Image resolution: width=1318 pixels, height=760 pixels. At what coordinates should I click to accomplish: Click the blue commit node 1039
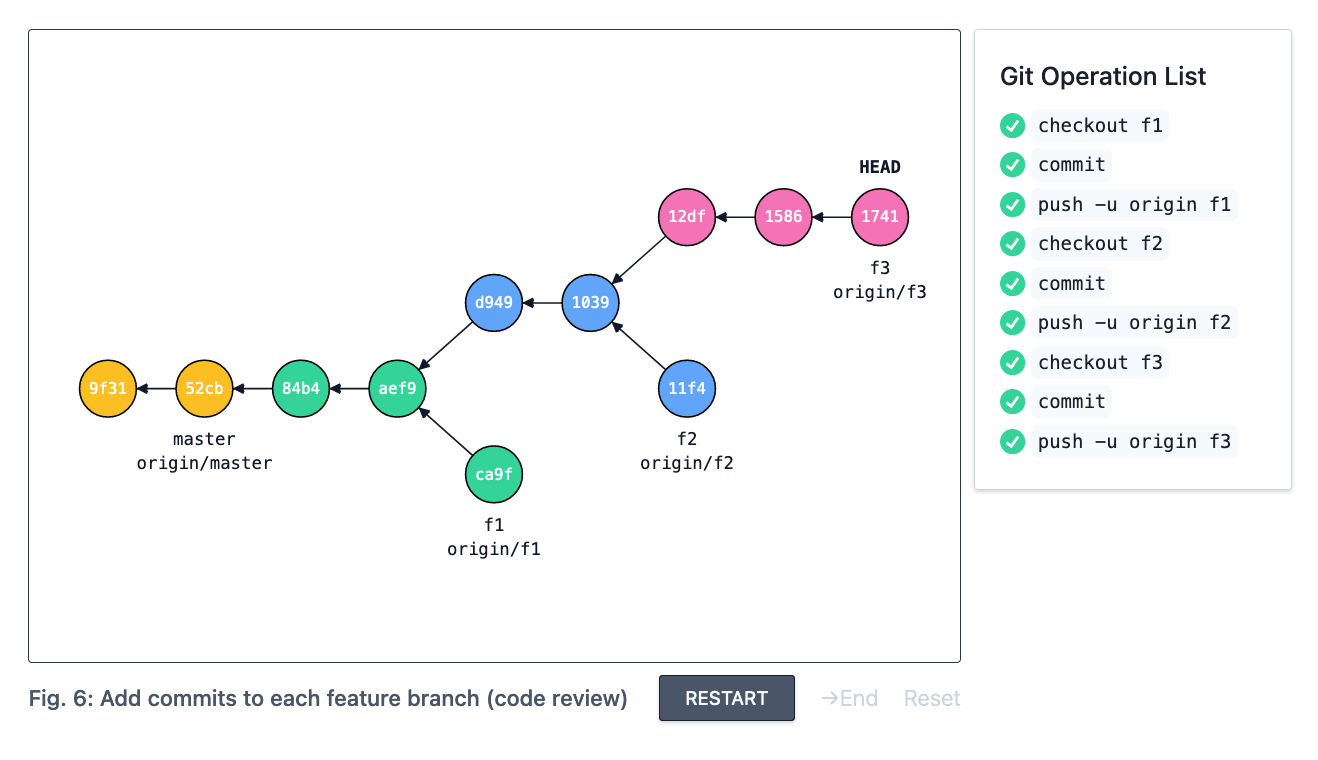point(590,302)
